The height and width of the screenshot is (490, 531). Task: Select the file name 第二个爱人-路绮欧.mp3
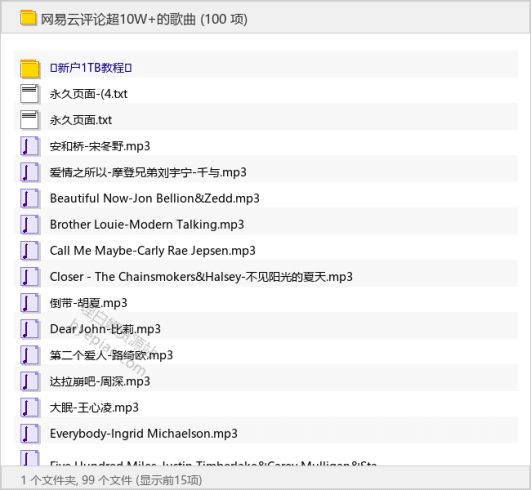[x=111, y=355]
